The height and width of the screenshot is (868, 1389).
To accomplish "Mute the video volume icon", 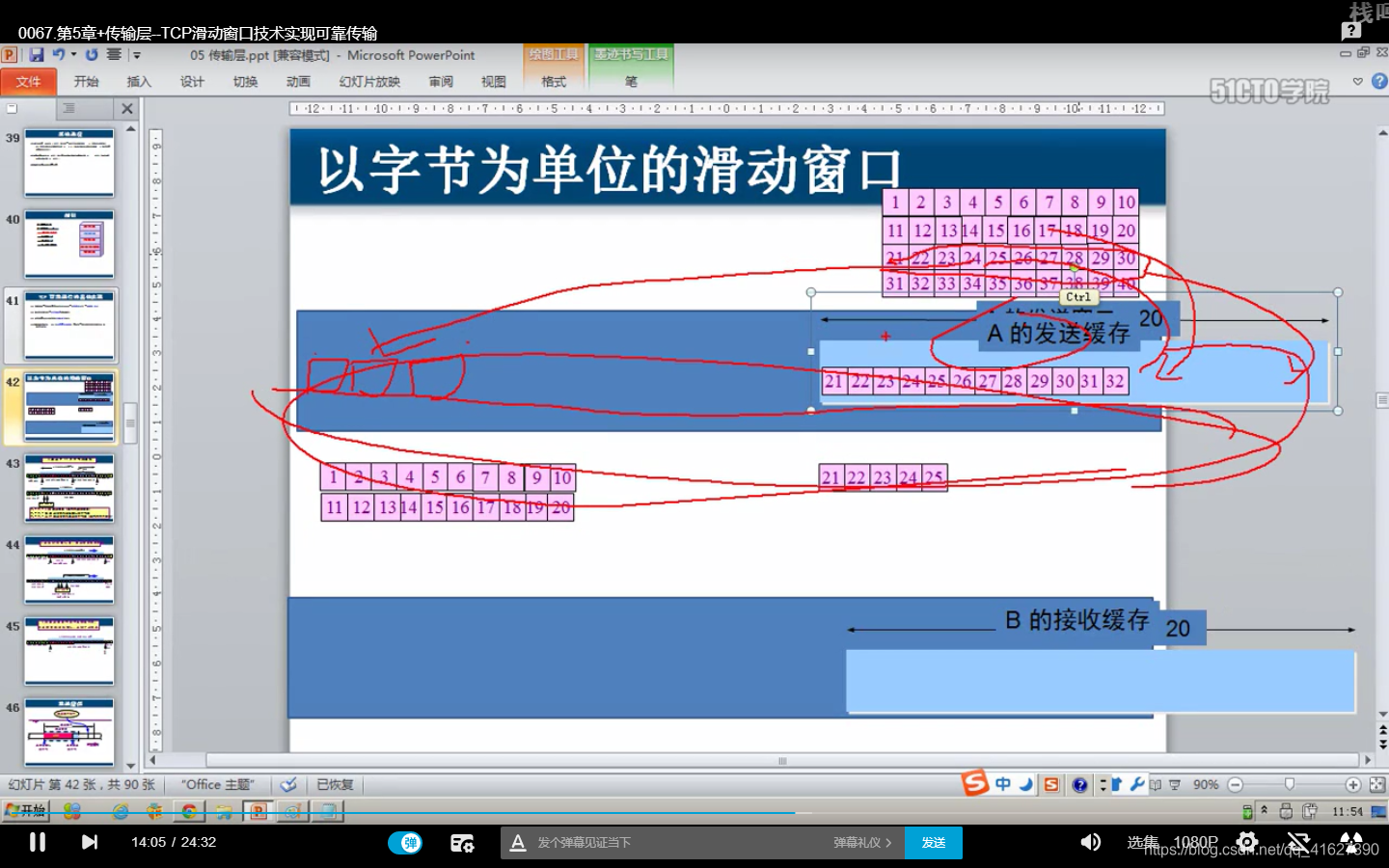I will pos(1091,842).
